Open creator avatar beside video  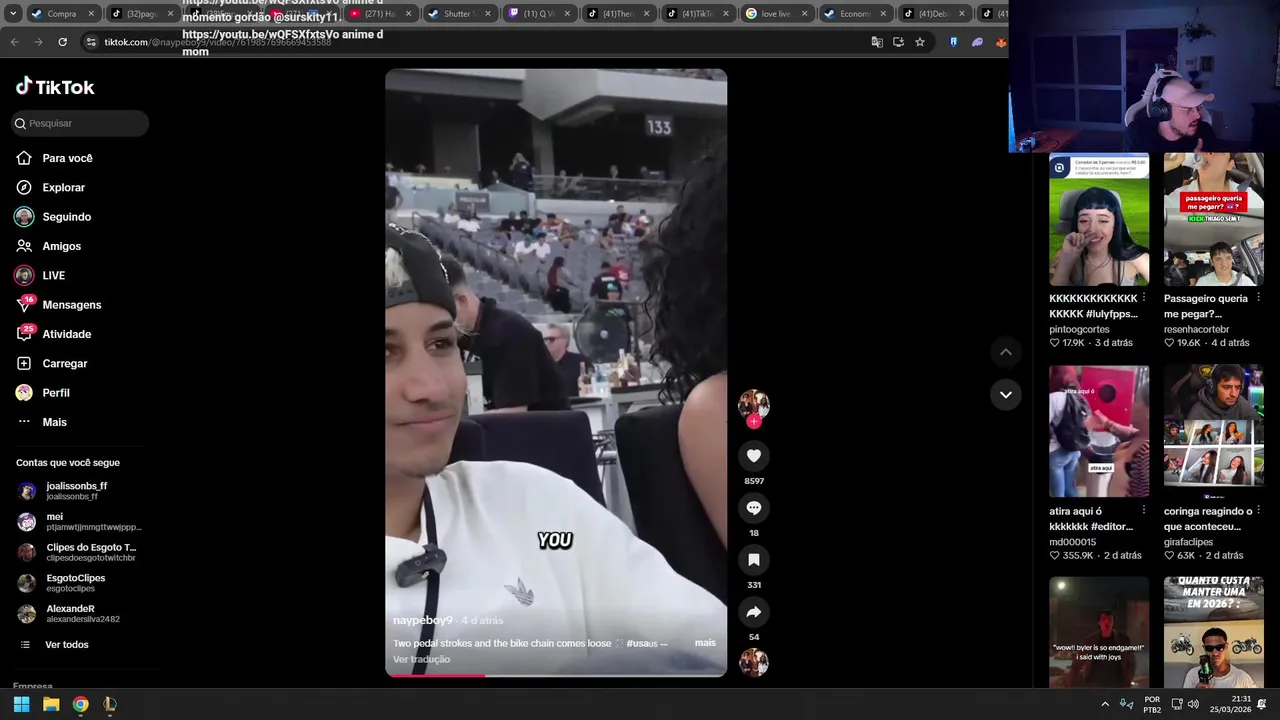(754, 403)
